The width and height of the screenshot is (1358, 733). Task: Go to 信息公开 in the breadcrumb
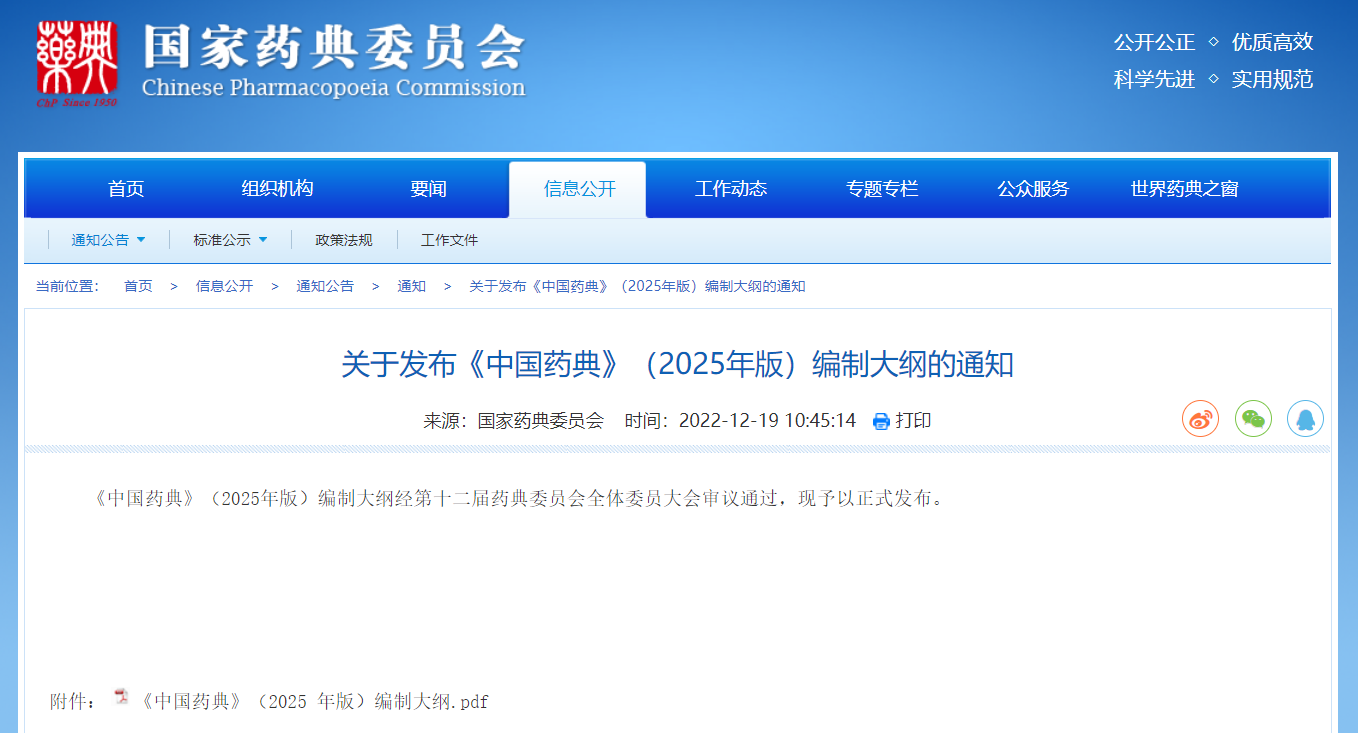pyautogui.click(x=225, y=286)
